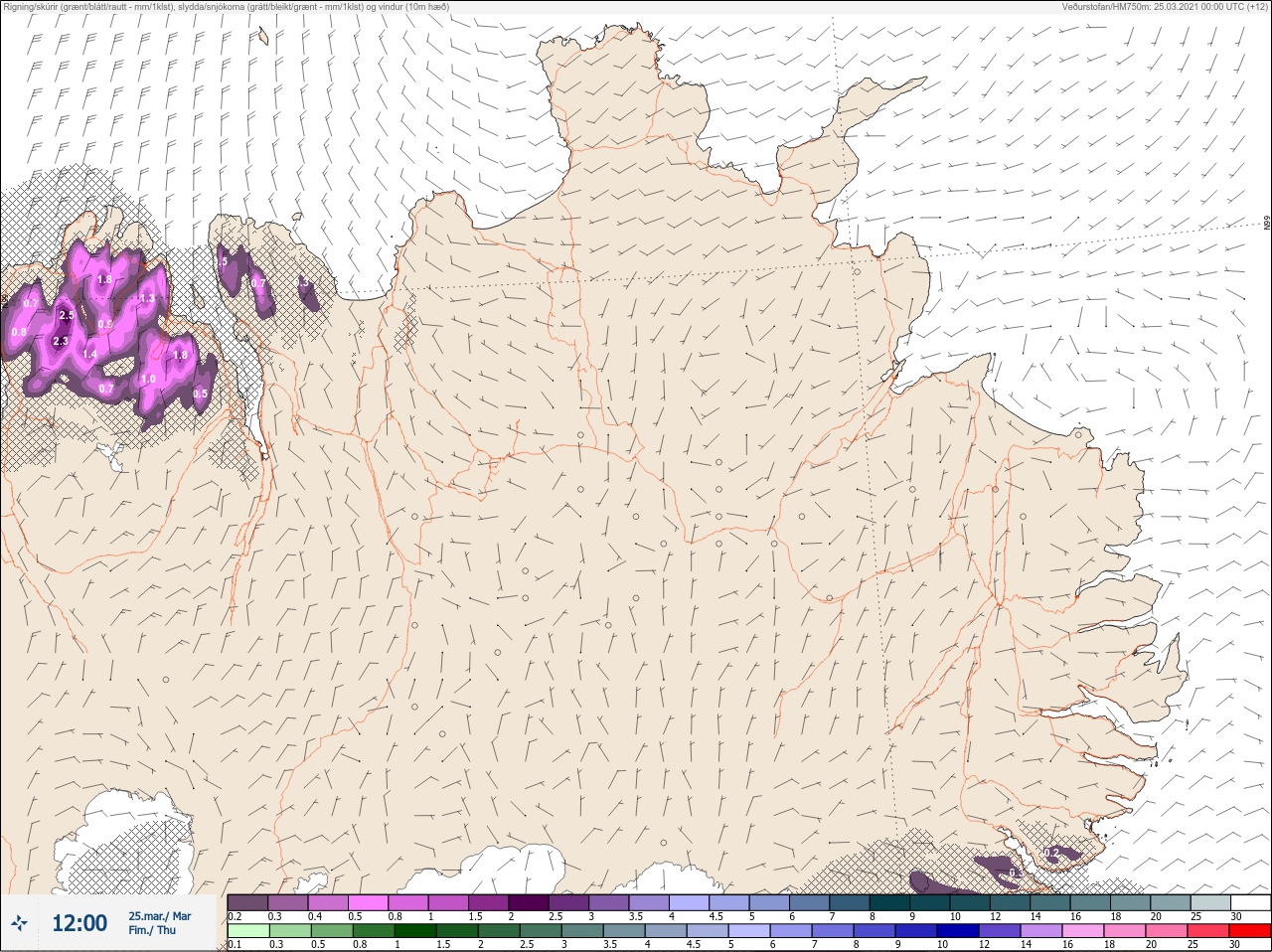Image resolution: width=1272 pixels, height=952 pixels.
Task: Pick the navy blue 9–10 swatch in lower legend
Action: point(915,931)
